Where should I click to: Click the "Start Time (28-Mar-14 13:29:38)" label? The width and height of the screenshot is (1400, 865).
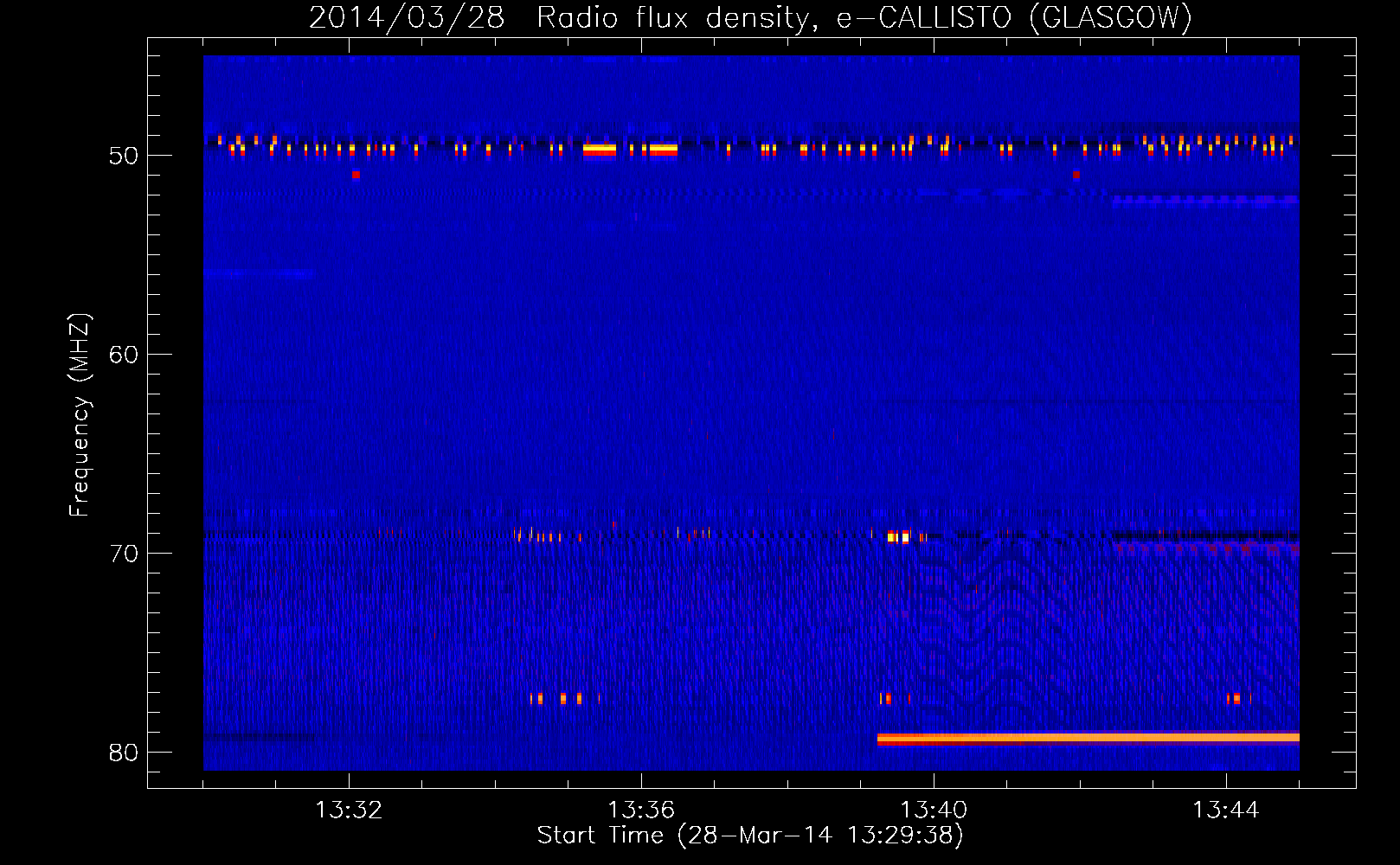750,836
